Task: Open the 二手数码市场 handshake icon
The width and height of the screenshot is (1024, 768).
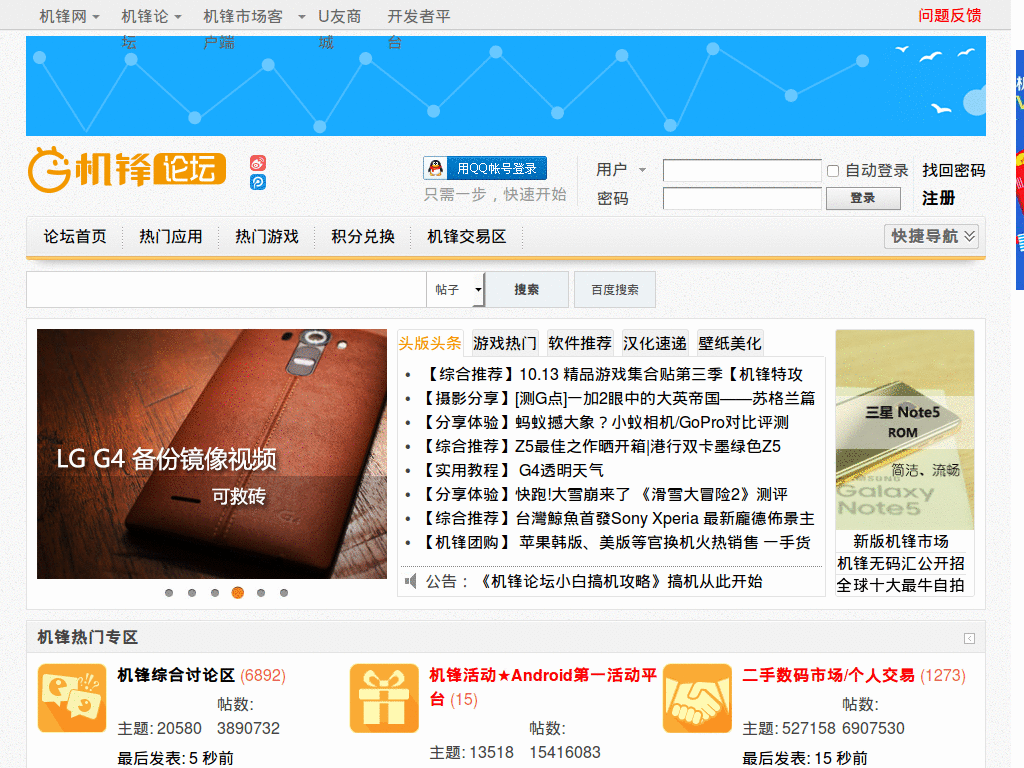Action: [697, 698]
